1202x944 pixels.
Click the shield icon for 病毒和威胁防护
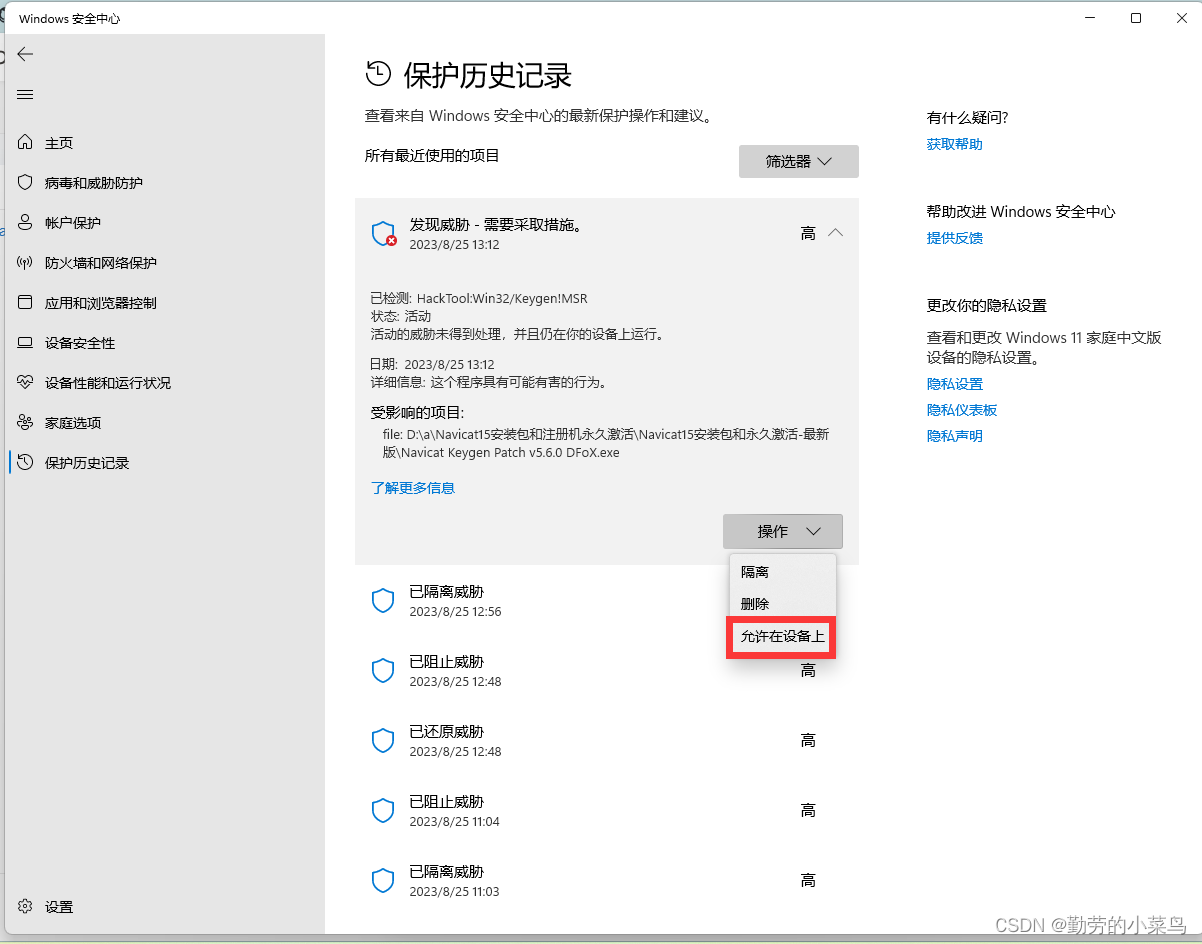[x=26, y=183]
